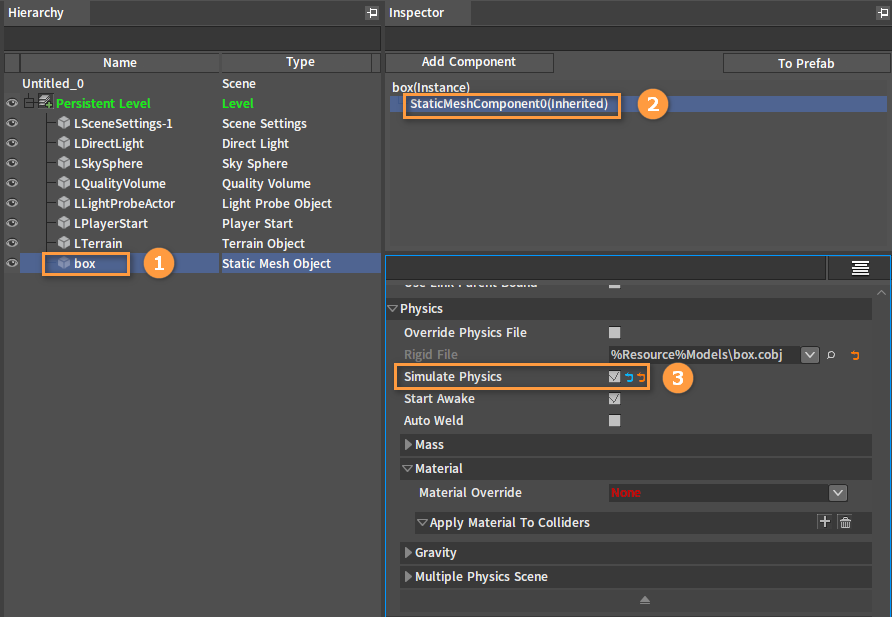The image size is (892, 617).
Task: Hide the box object
Action: coord(12,263)
